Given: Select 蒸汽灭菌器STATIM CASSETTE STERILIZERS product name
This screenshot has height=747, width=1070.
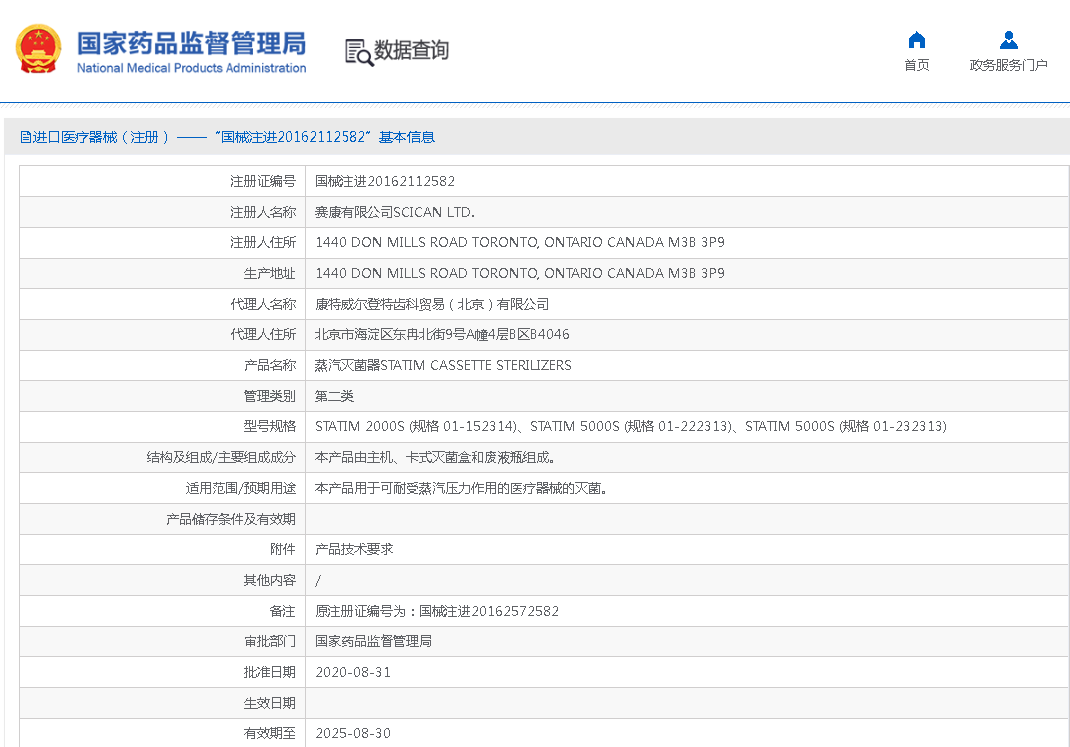Looking at the screenshot, I should [x=443, y=365].
